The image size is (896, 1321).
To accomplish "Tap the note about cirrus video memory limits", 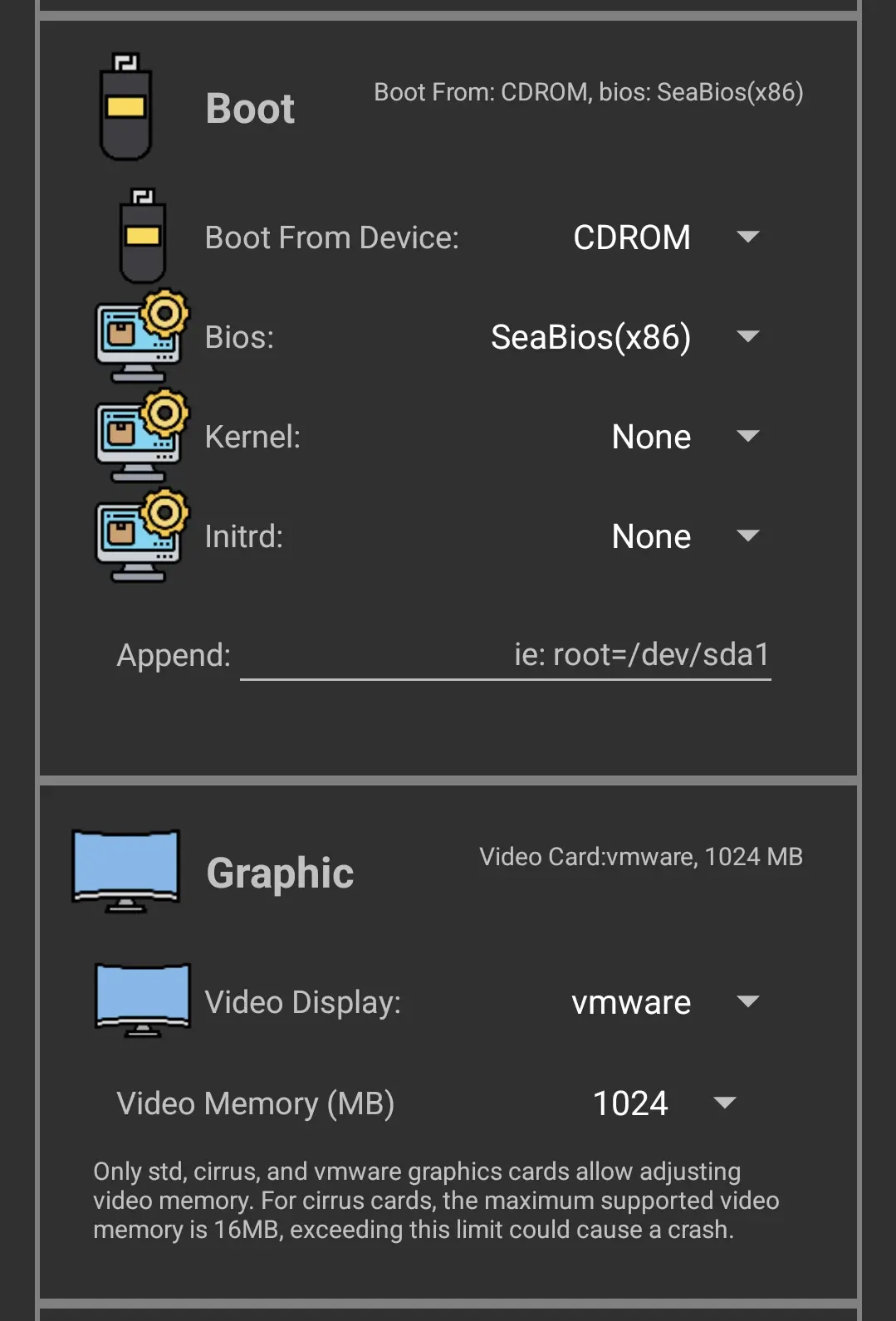I will [x=436, y=1201].
